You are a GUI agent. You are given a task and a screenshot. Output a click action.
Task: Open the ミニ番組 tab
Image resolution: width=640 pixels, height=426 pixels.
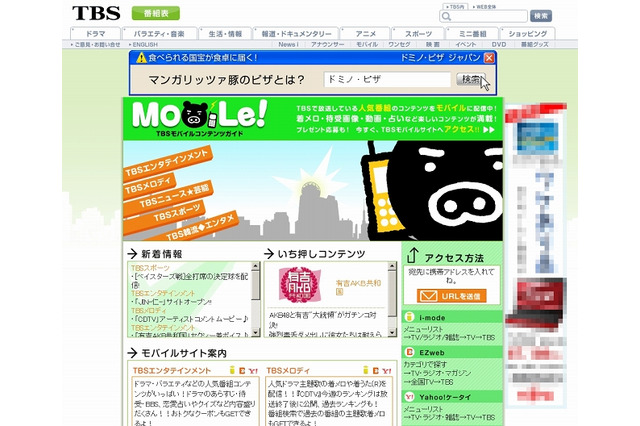point(473,34)
